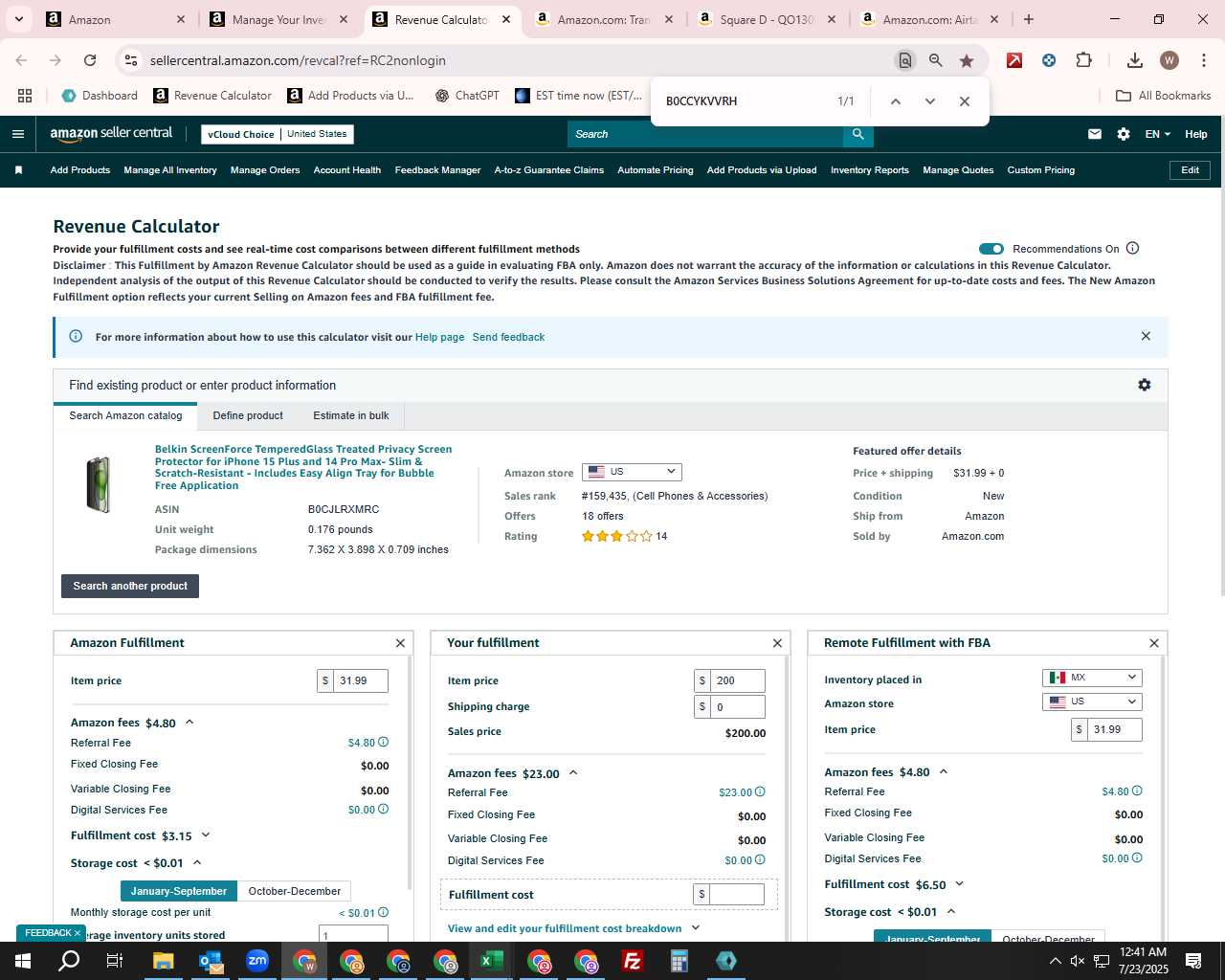Collapse Storage cost section in Amazon Fulfillment

[197, 863]
